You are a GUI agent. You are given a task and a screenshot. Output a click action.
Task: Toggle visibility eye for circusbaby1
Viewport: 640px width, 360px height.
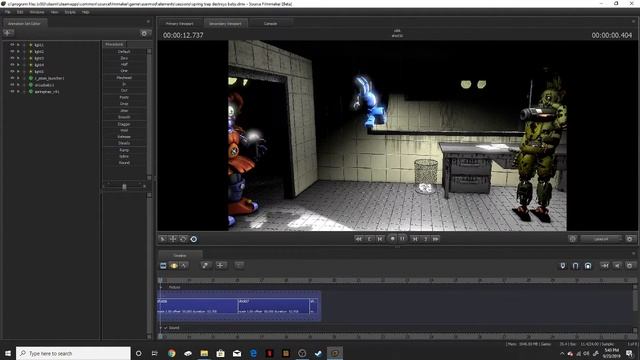(12, 85)
